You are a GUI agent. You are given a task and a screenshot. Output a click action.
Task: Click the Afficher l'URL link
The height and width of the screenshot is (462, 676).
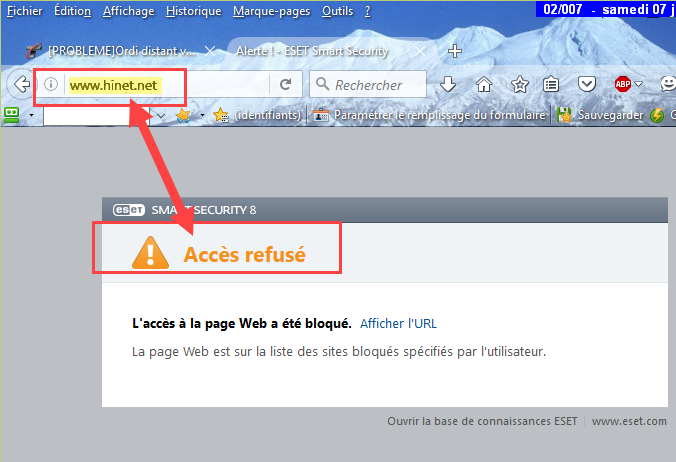pos(398,323)
